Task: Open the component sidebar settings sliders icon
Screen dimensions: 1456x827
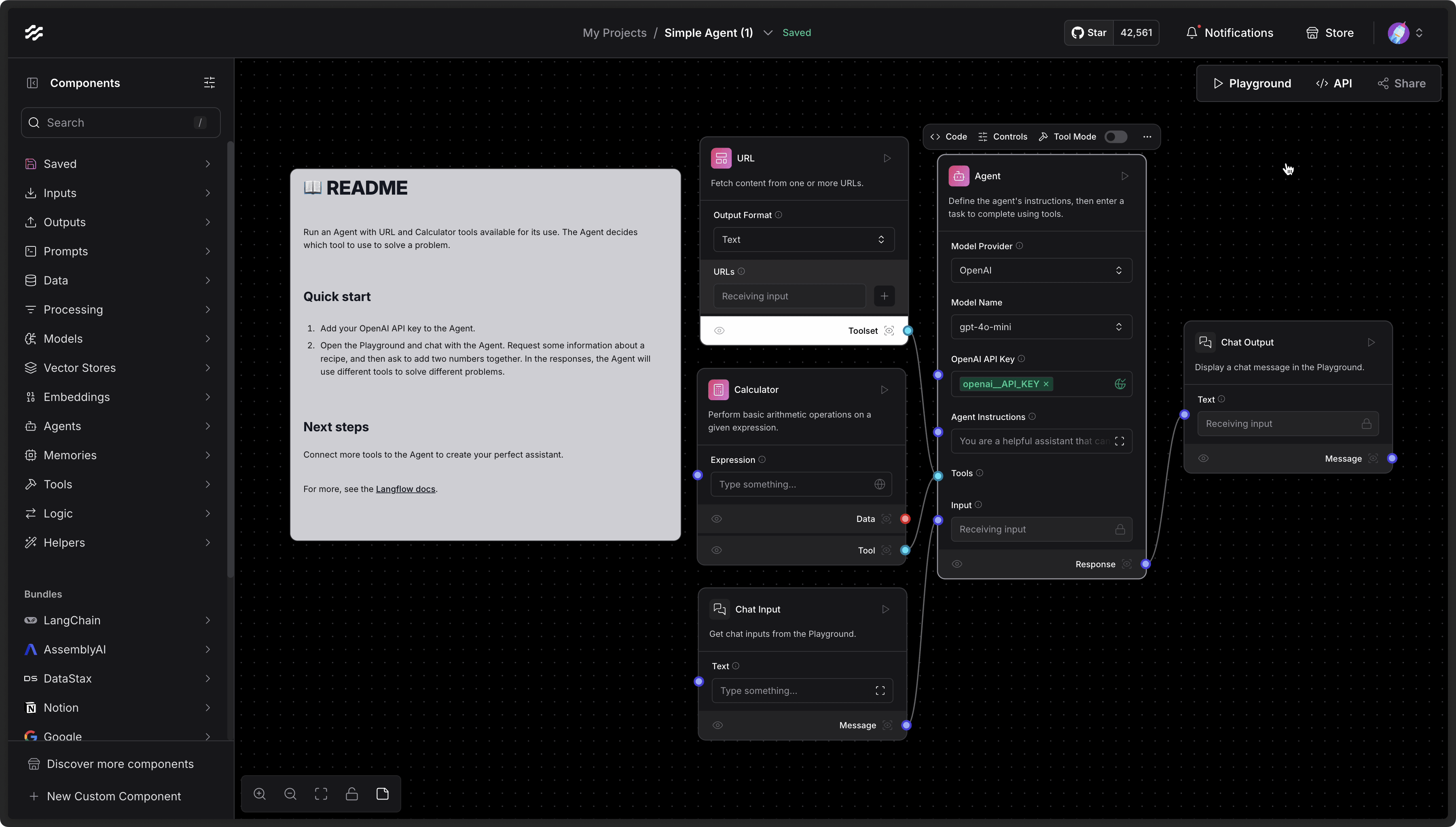Action: pos(210,83)
